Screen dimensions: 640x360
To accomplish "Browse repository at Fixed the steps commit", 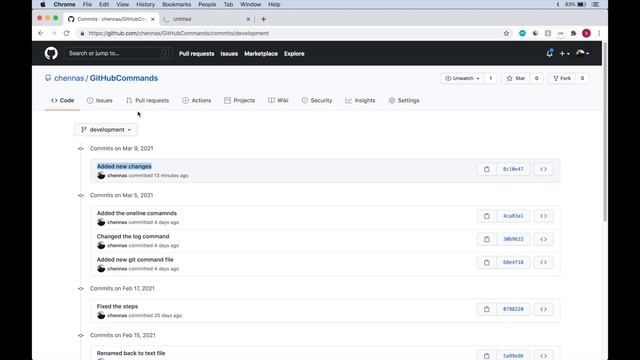I will coord(543,309).
